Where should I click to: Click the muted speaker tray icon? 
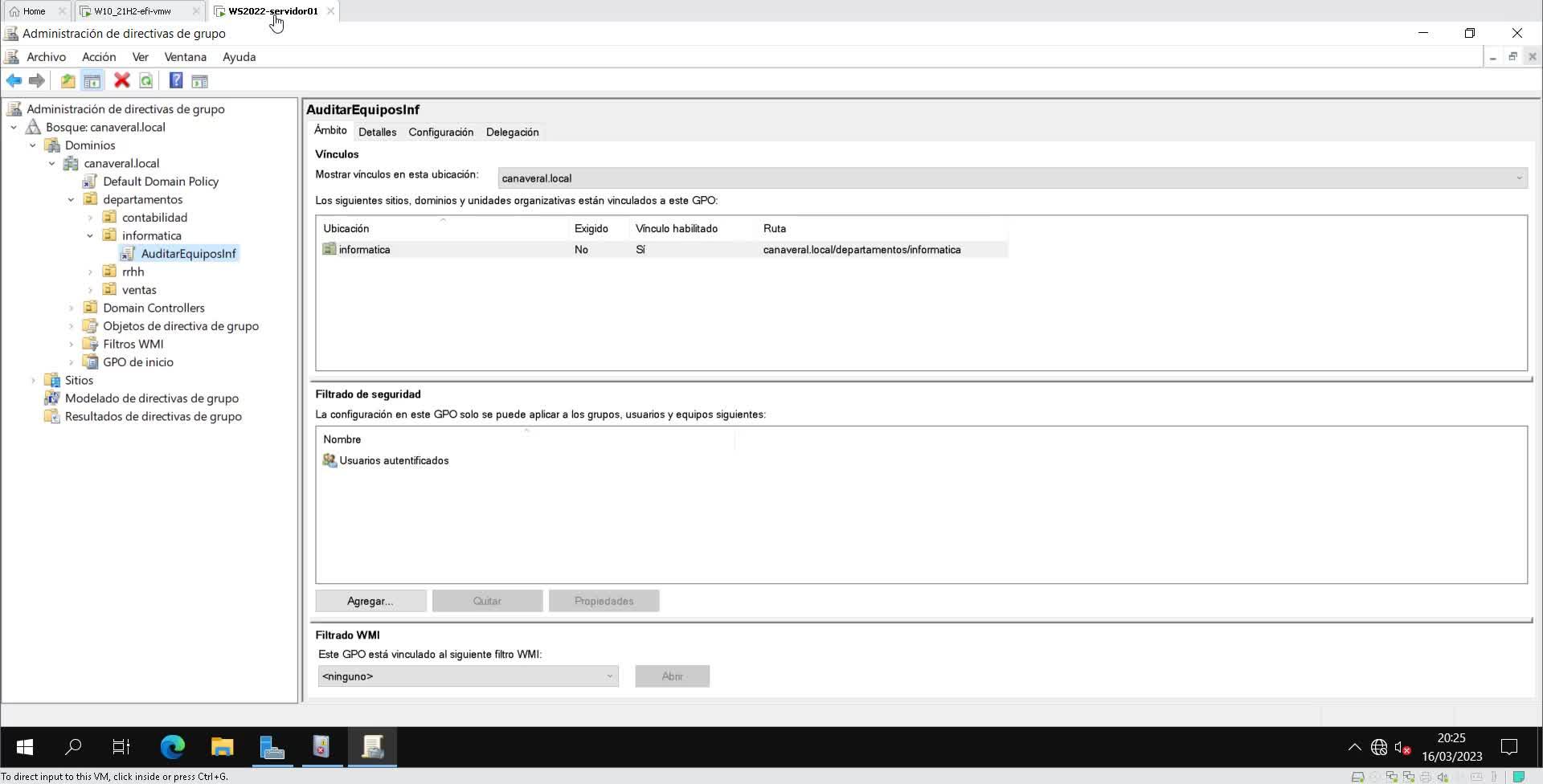(x=1403, y=748)
